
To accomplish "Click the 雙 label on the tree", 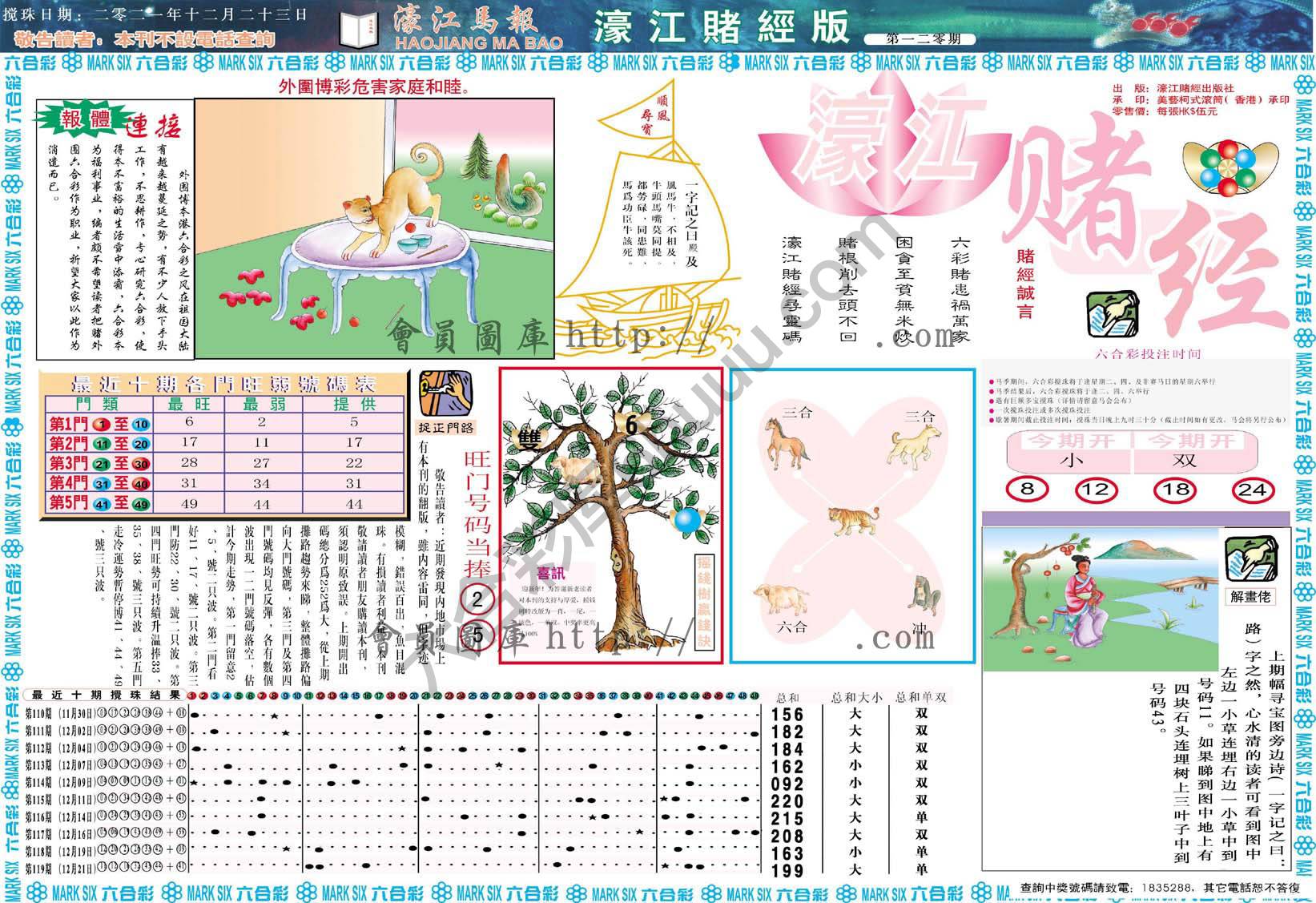I will click(529, 439).
